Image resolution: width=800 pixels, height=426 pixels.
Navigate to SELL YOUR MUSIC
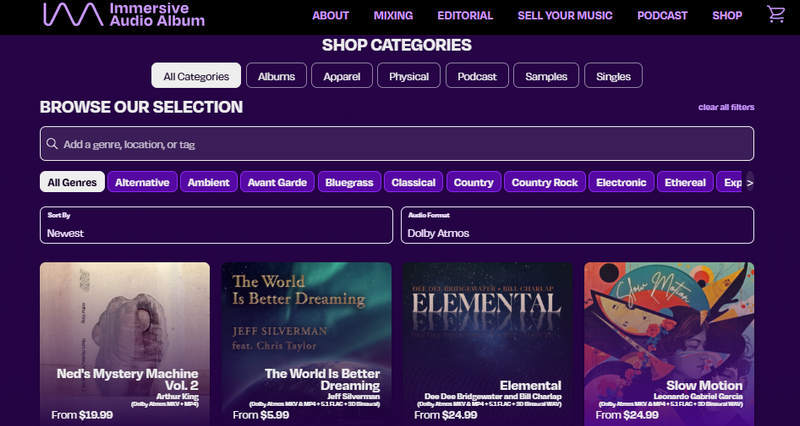coord(565,15)
